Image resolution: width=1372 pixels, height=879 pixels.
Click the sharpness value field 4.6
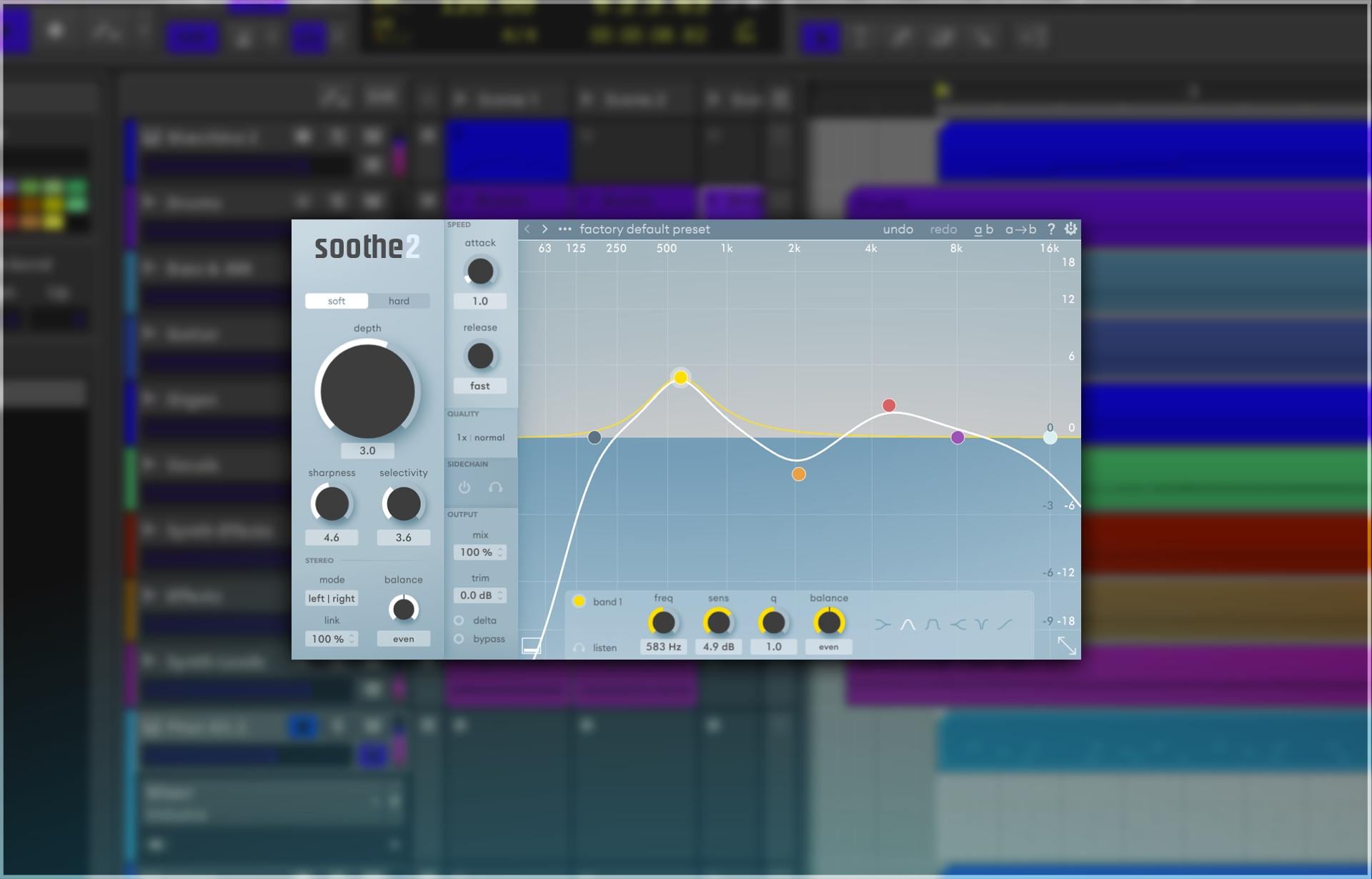point(332,537)
